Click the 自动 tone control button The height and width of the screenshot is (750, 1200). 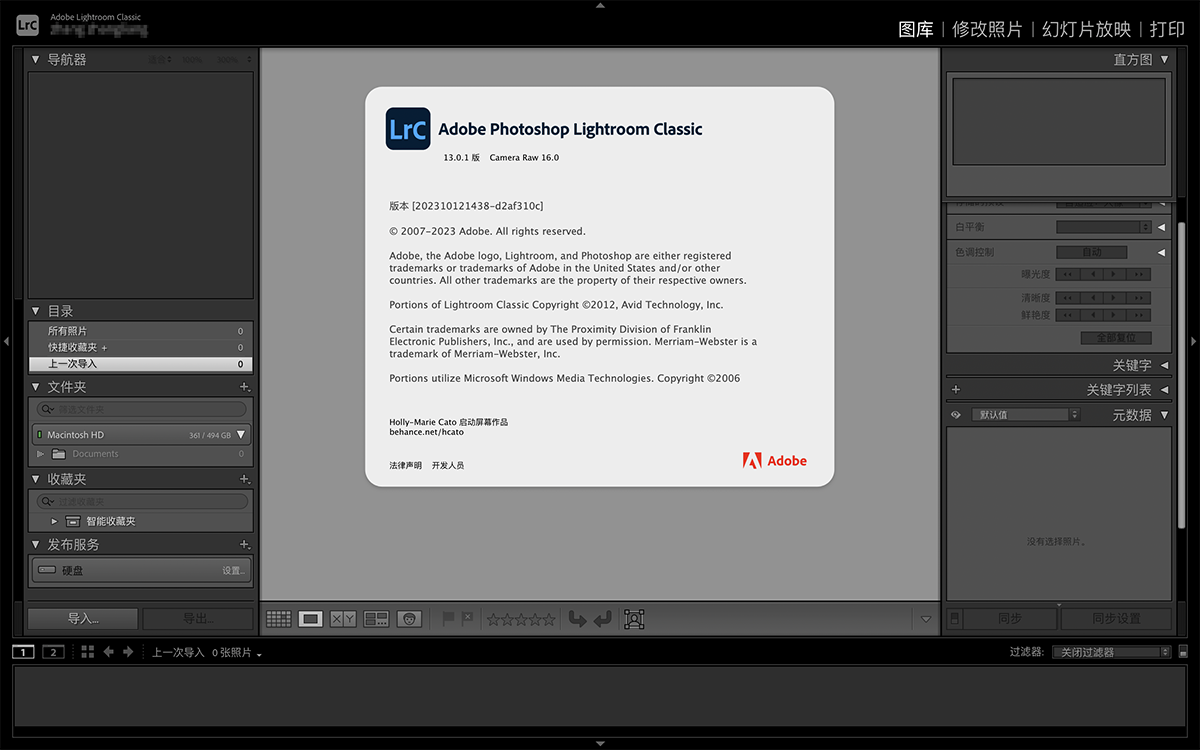tap(1091, 252)
